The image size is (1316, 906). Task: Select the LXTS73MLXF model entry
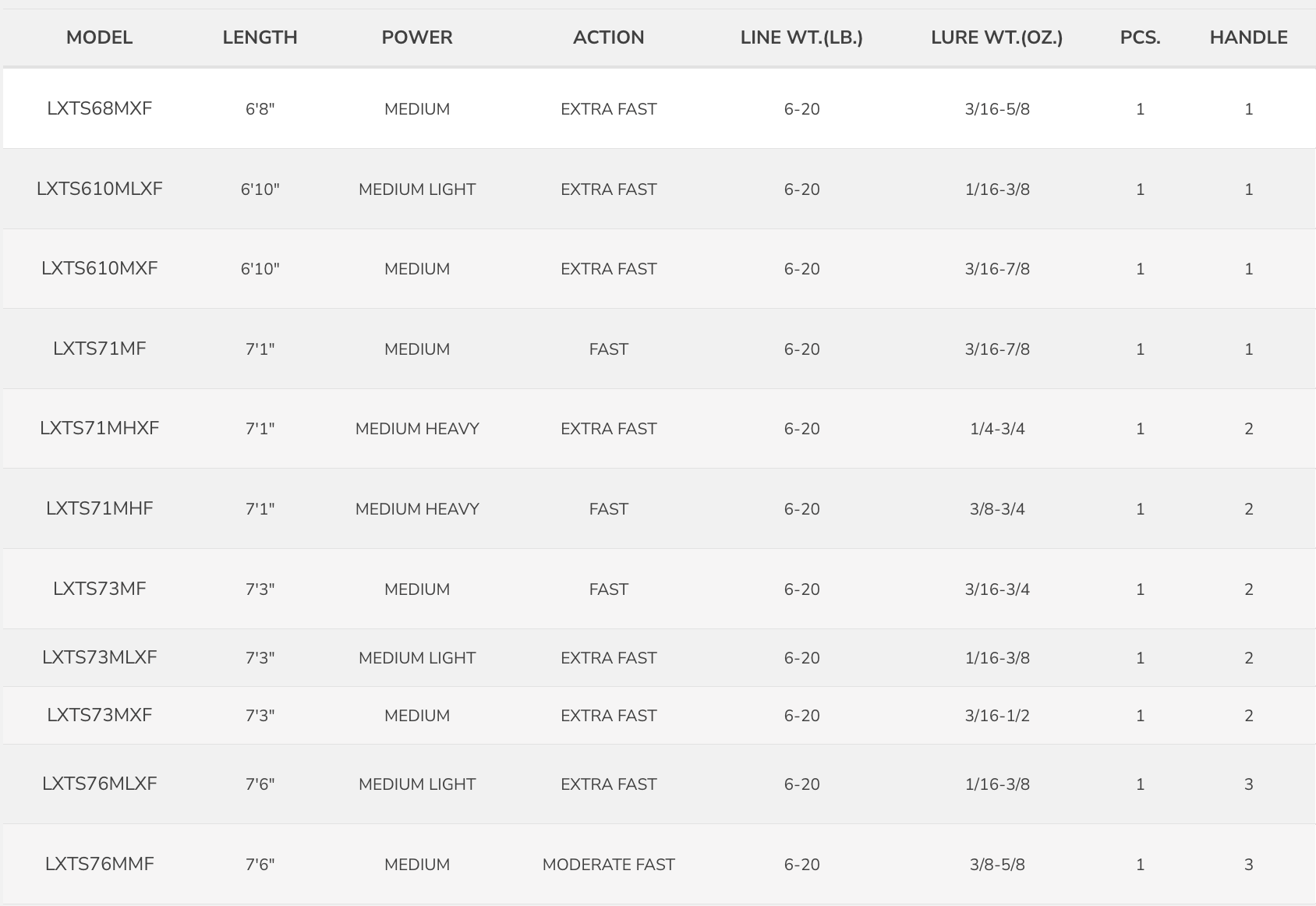(99, 658)
